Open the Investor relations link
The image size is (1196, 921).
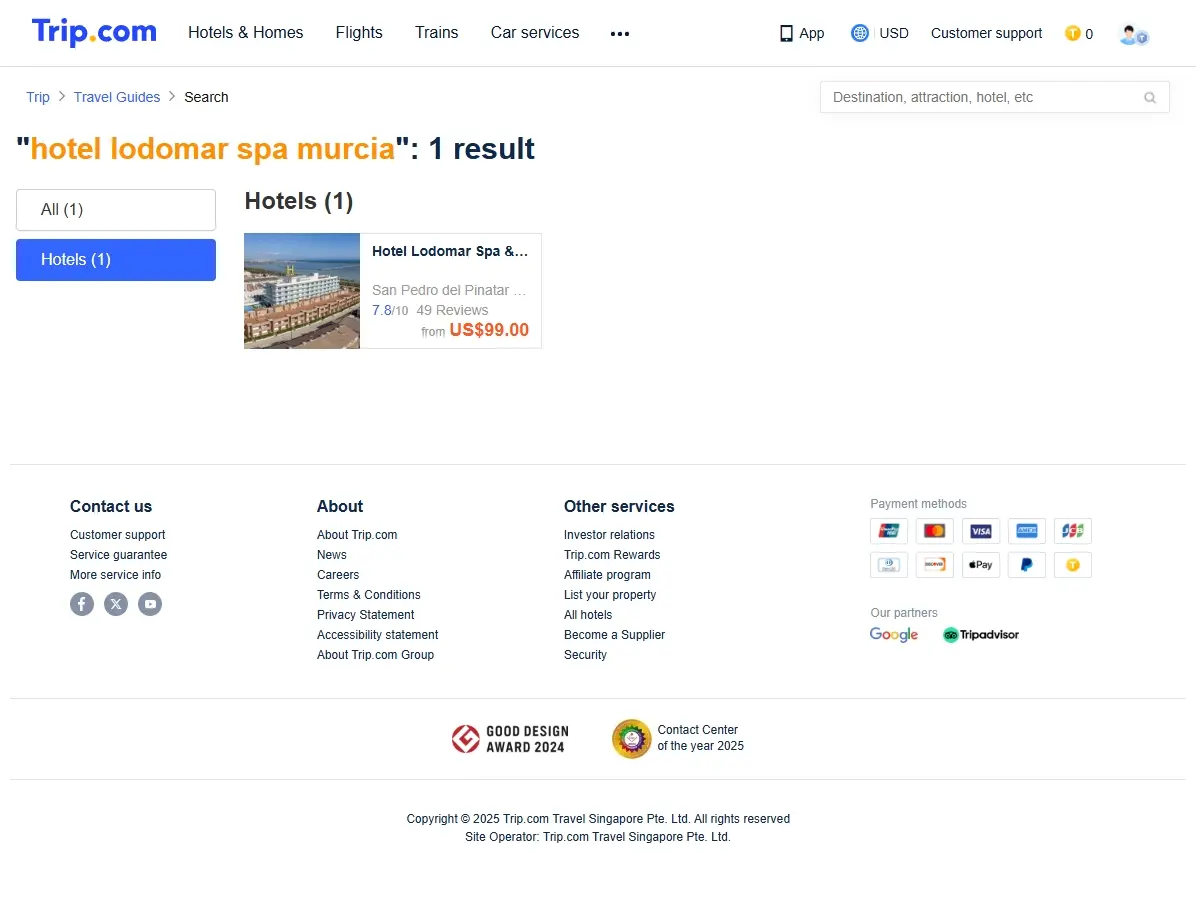[x=609, y=535]
